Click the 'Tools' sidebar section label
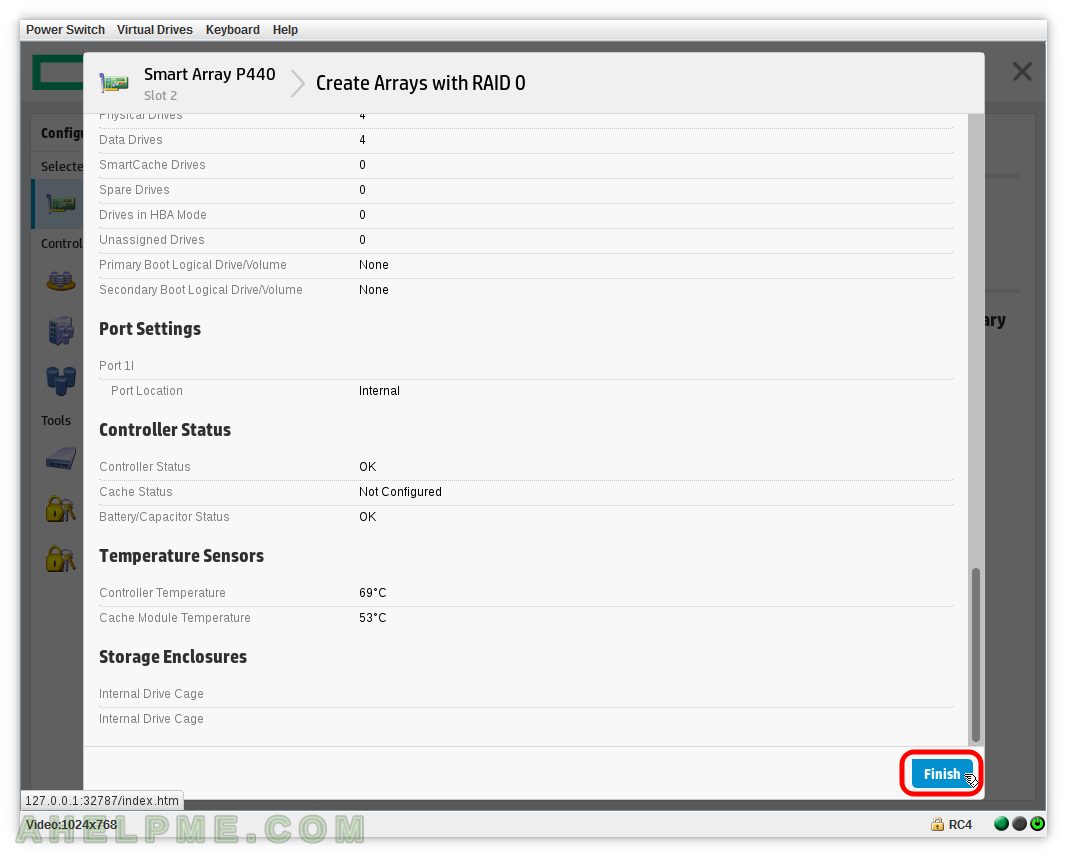Viewport: 1067px width, 857px height. pyautogui.click(x=56, y=421)
